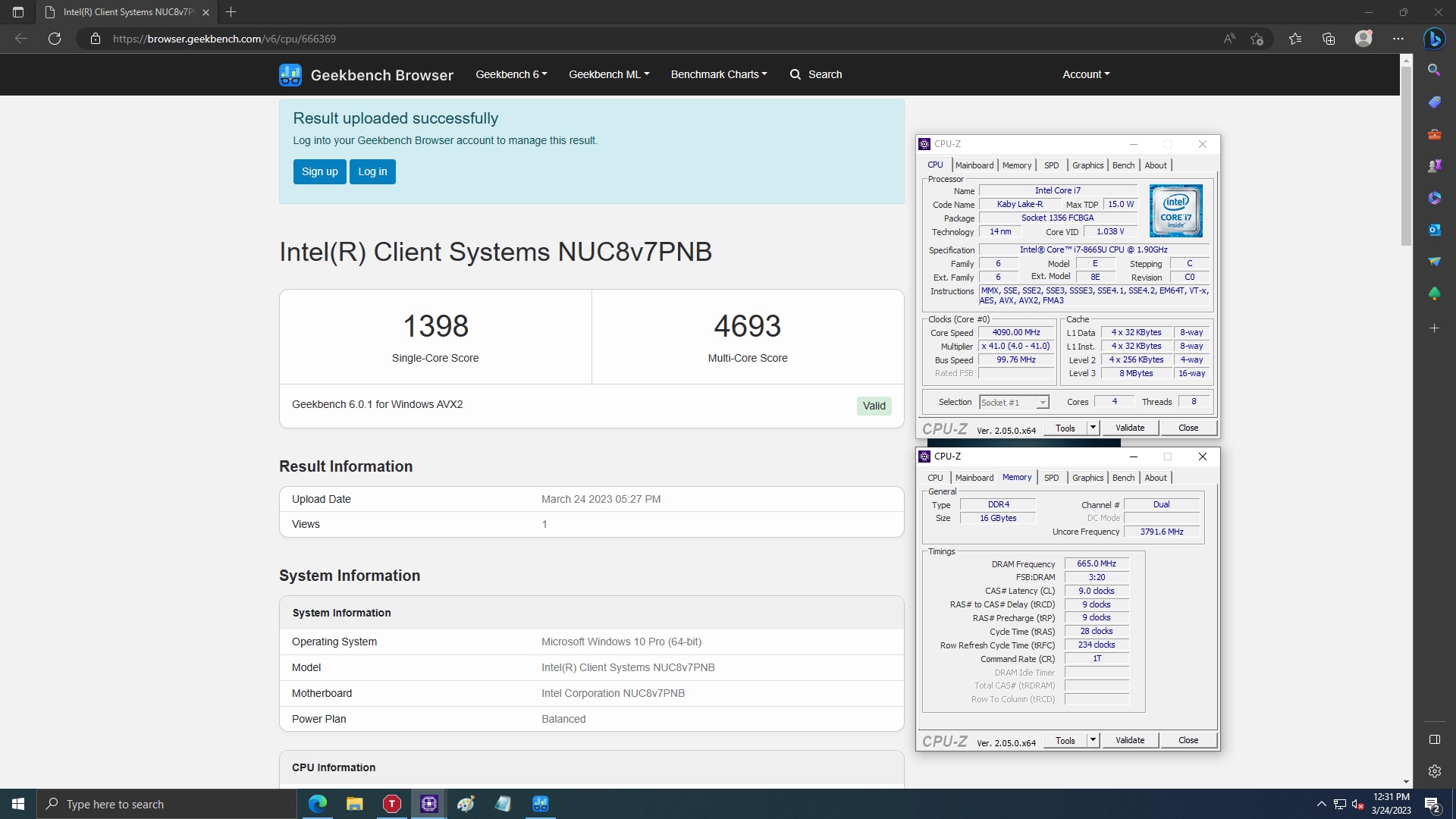This screenshot has height=819, width=1456.
Task: Click the Valid badge
Action: [x=874, y=406]
